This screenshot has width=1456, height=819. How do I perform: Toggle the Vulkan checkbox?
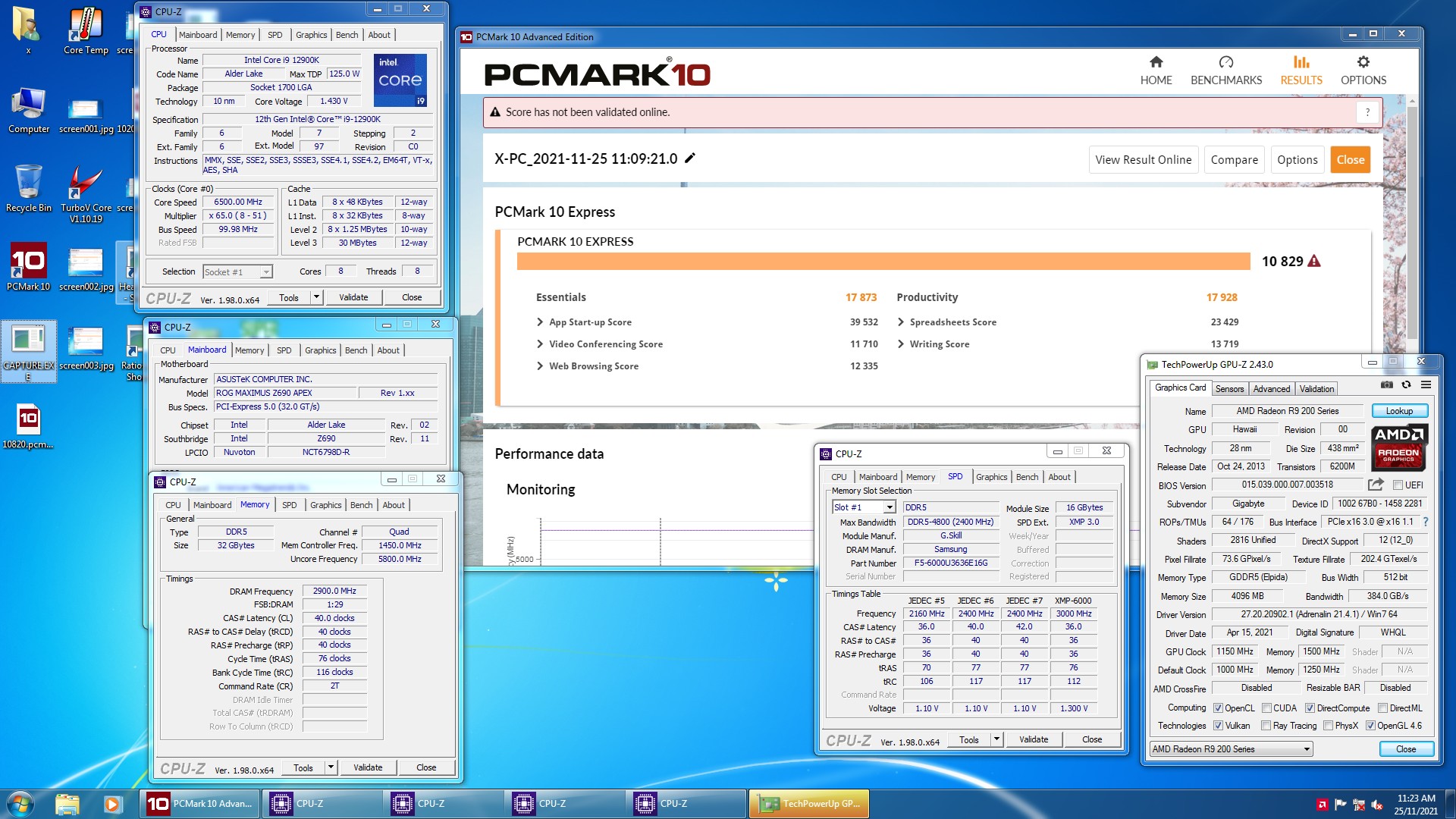pos(1218,726)
